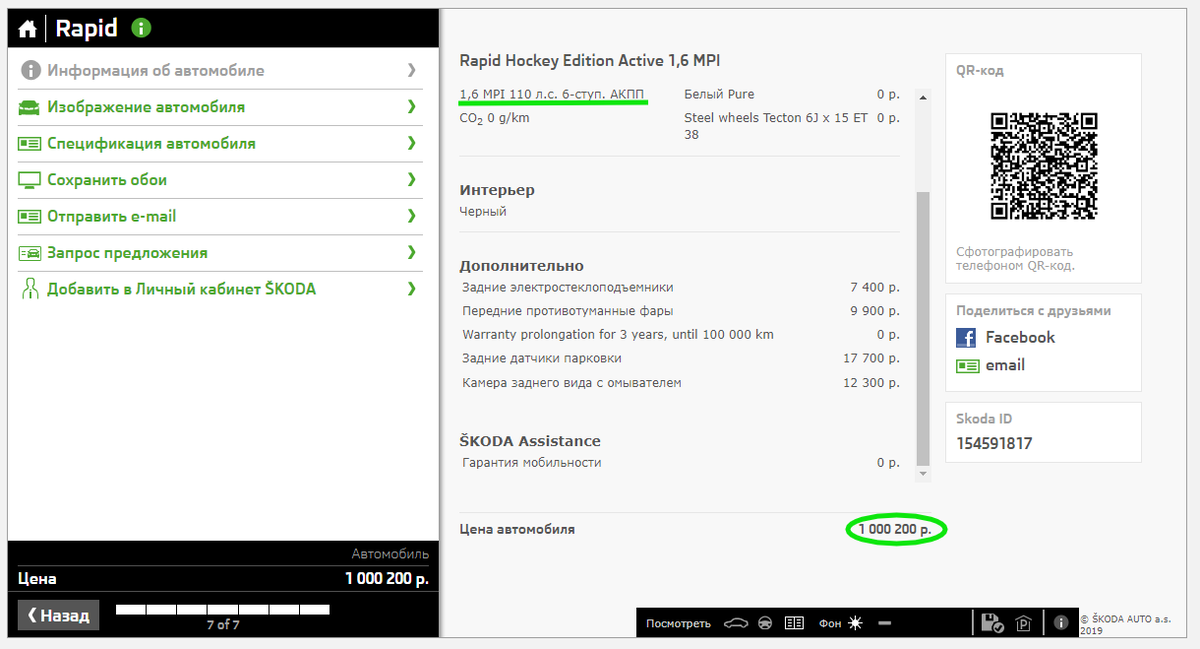1200x649 pixels.
Task: Click the 'Rapid' model title in header
Action: (86, 28)
